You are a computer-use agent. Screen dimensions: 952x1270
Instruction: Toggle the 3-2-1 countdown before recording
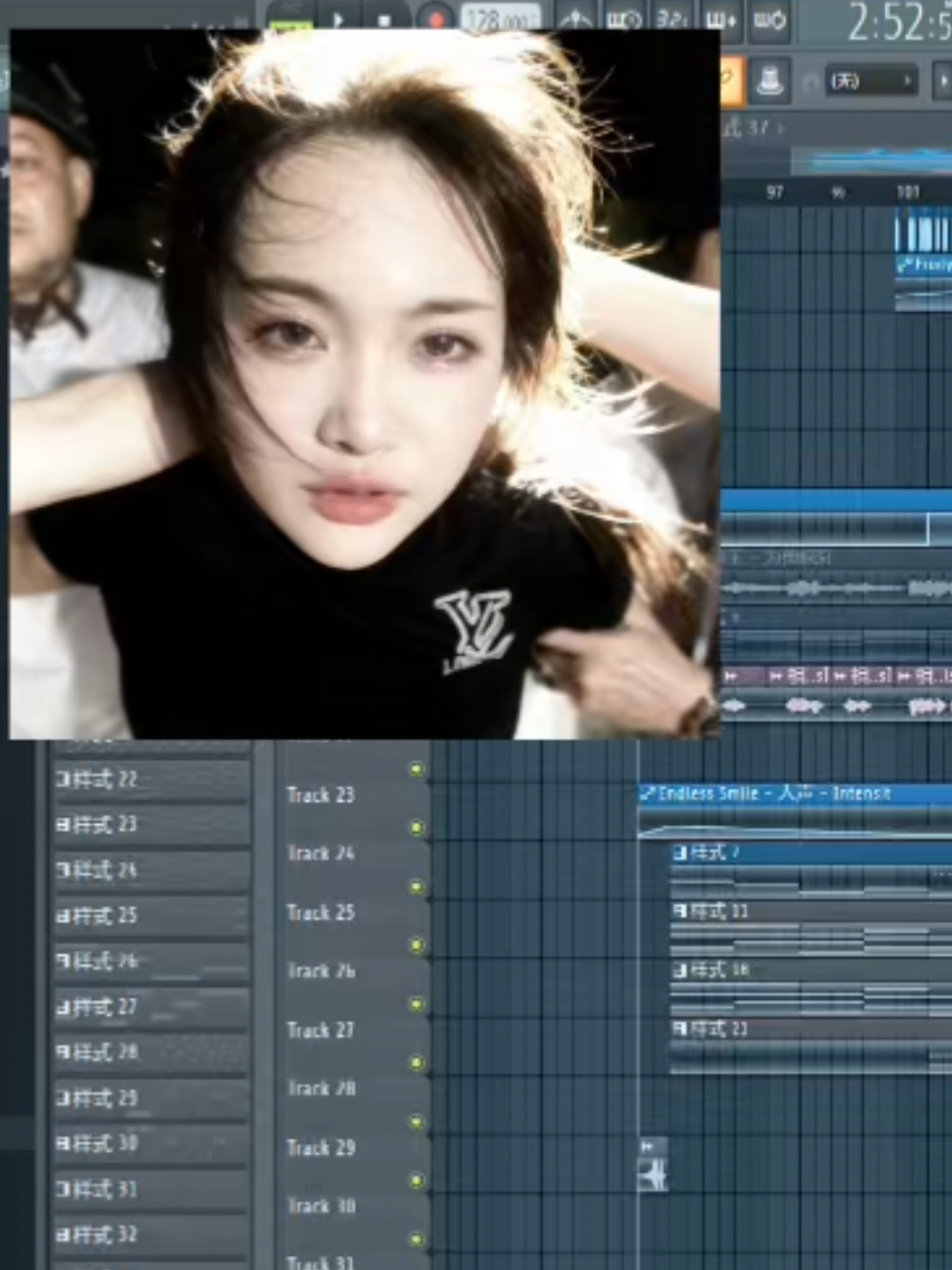coord(671,19)
